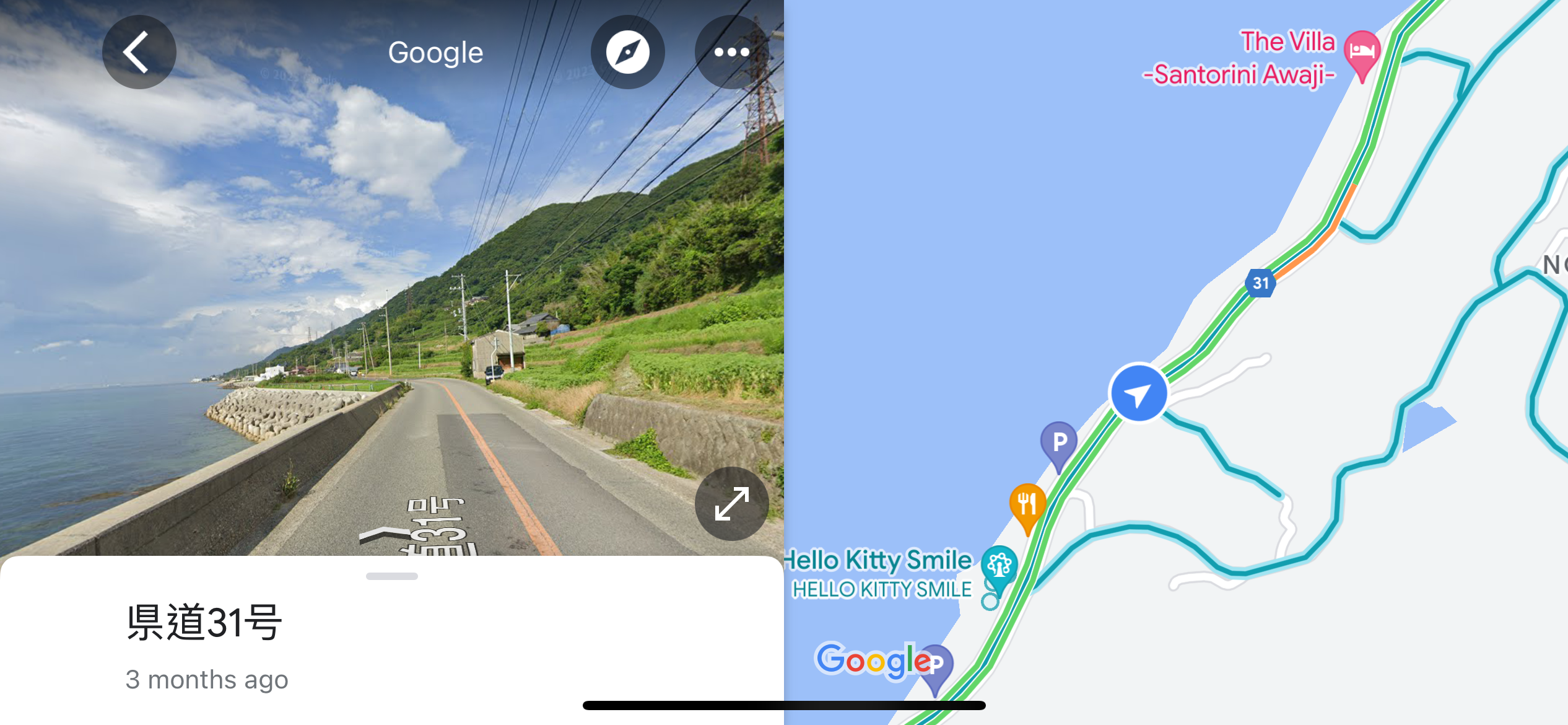Image resolution: width=1568 pixels, height=725 pixels.
Task: Tap the bottom sheet drag handle
Action: click(x=392, y=576)
